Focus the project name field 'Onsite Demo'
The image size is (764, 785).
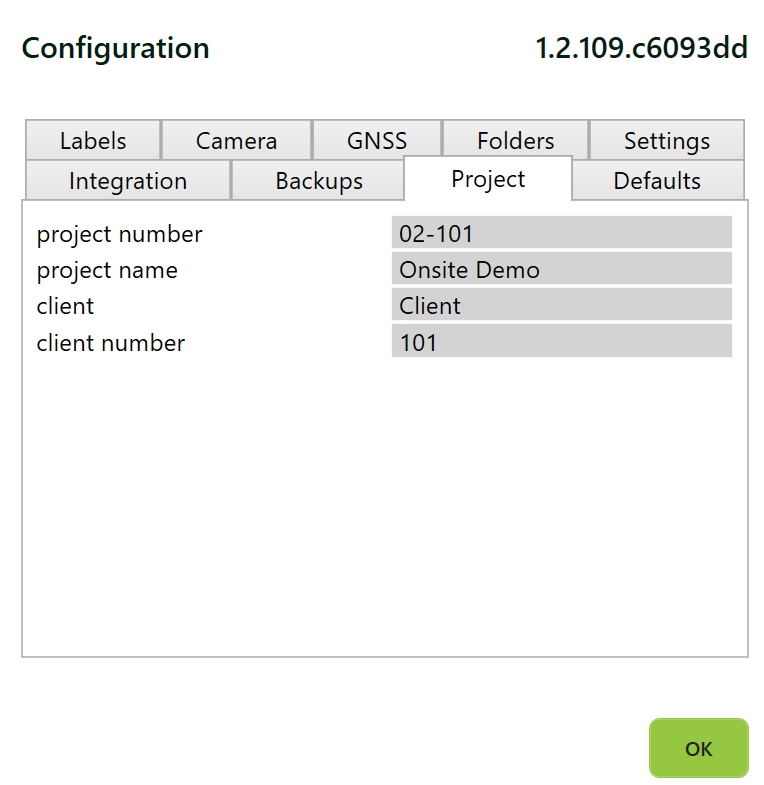(x=561, y=270)
